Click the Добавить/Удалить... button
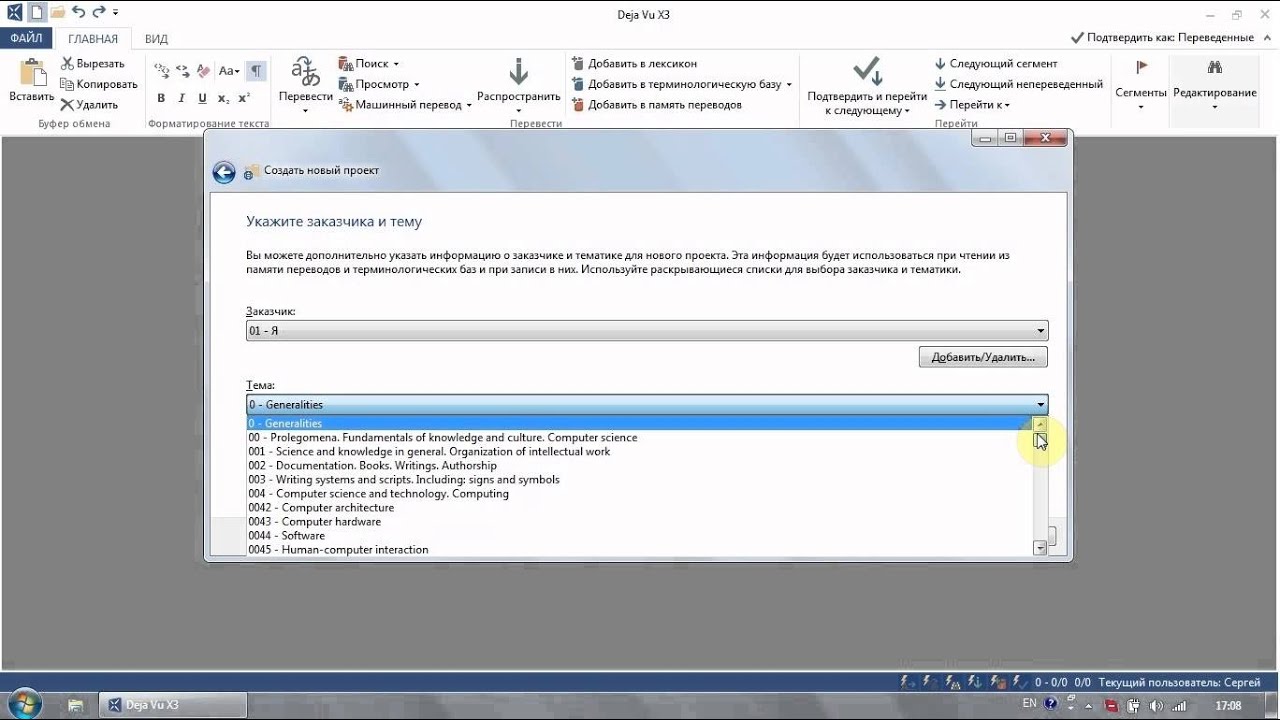 (983, 357)
